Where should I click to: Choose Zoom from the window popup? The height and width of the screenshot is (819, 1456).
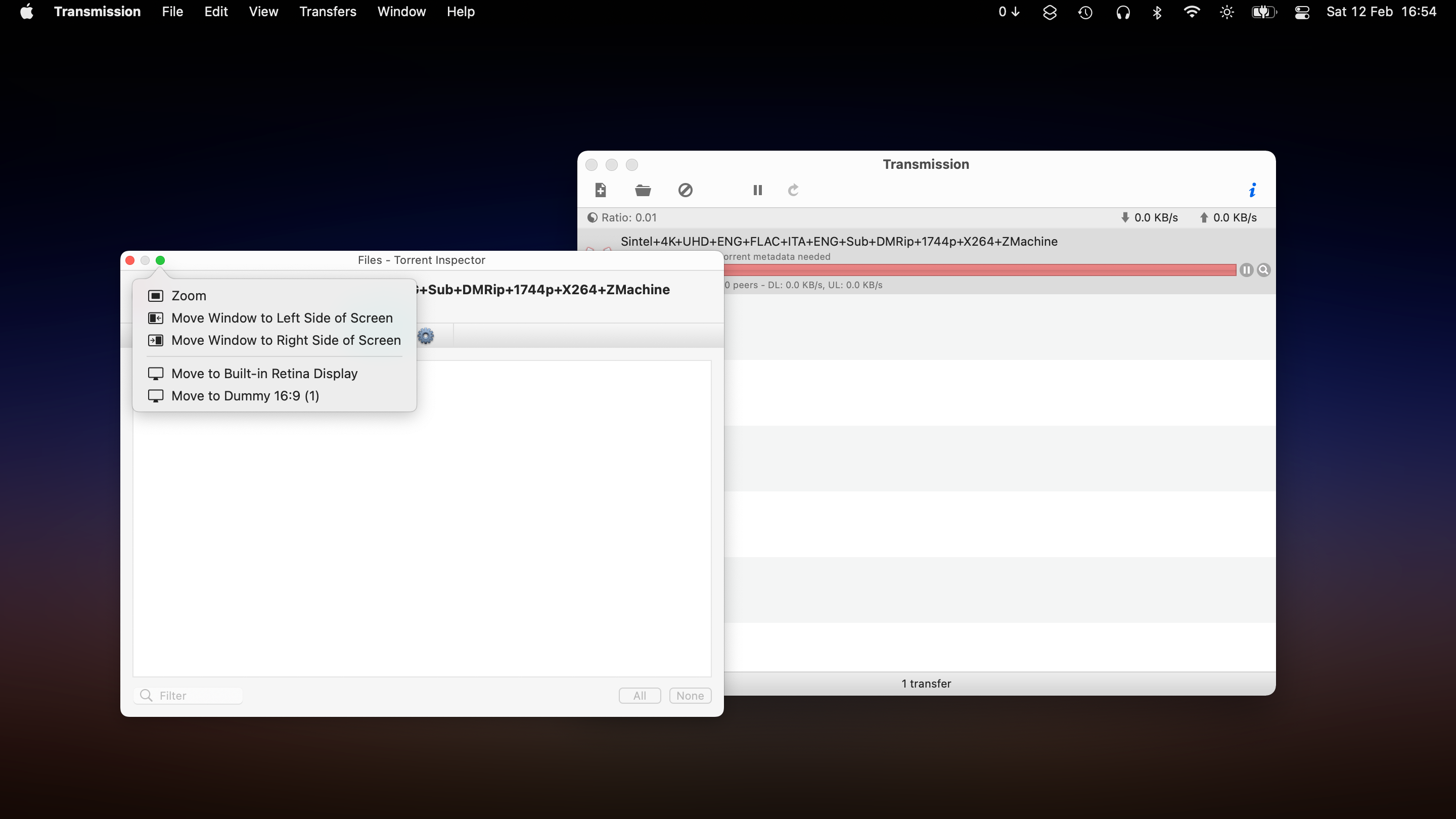coord(274,296)
